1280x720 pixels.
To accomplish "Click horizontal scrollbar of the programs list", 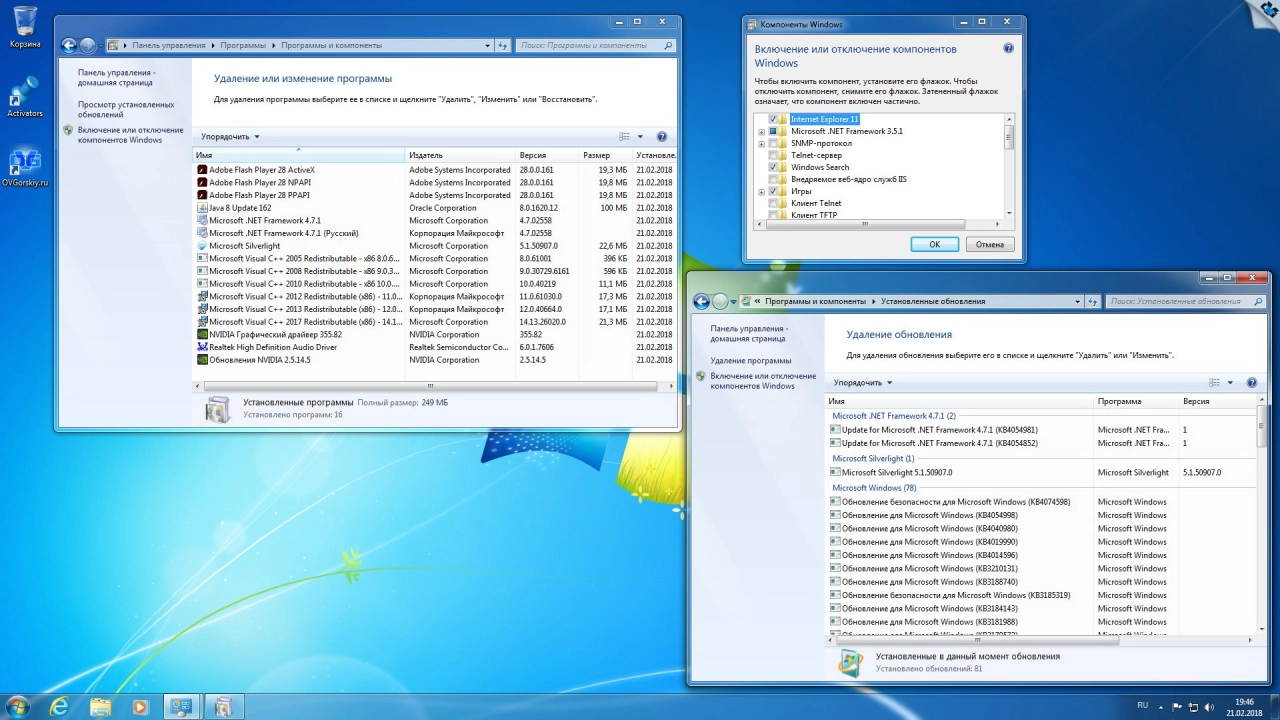I will pyautogui.click(x=431, y=385).
